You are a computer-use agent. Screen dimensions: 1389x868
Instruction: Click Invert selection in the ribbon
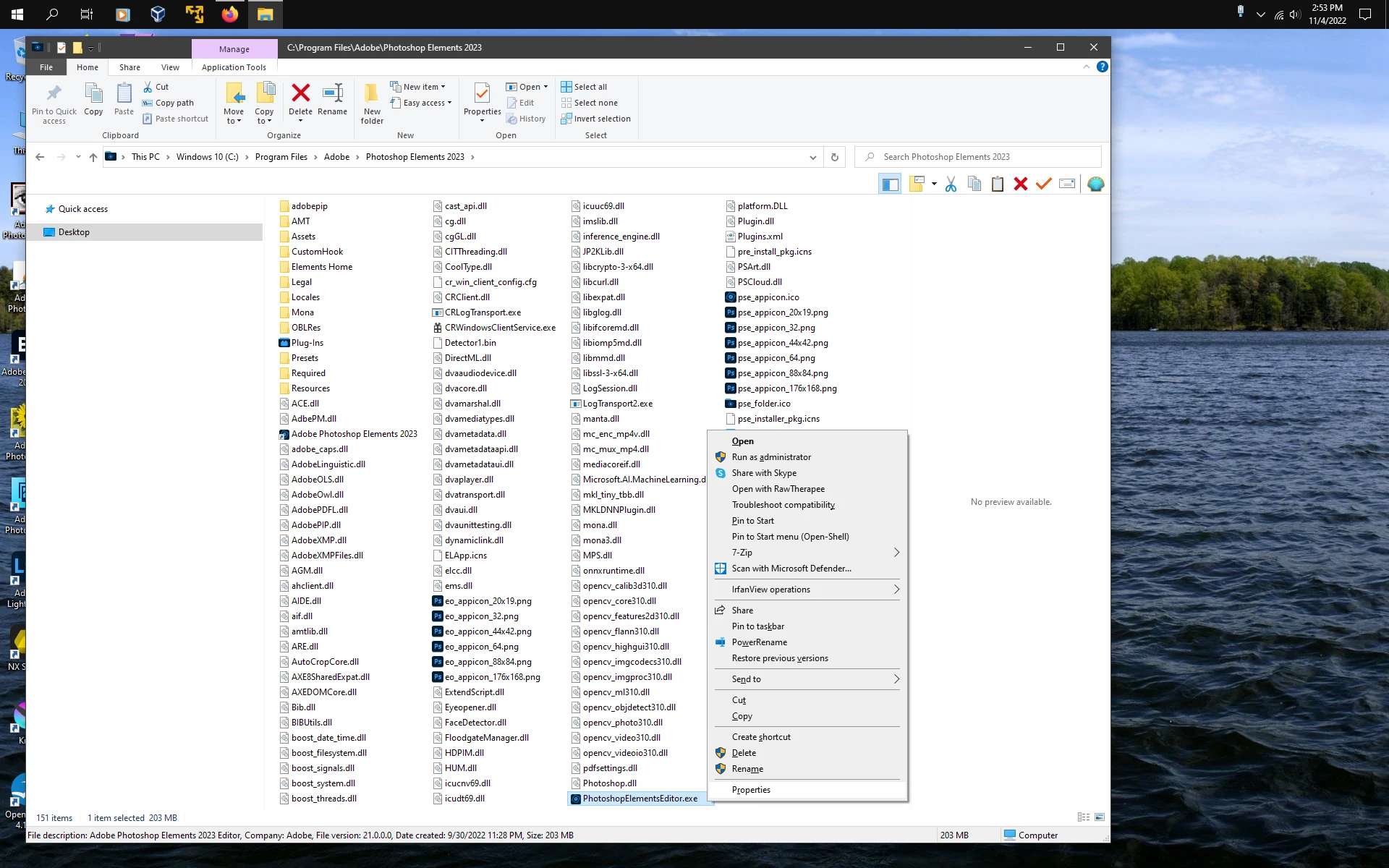pos(601,119)
